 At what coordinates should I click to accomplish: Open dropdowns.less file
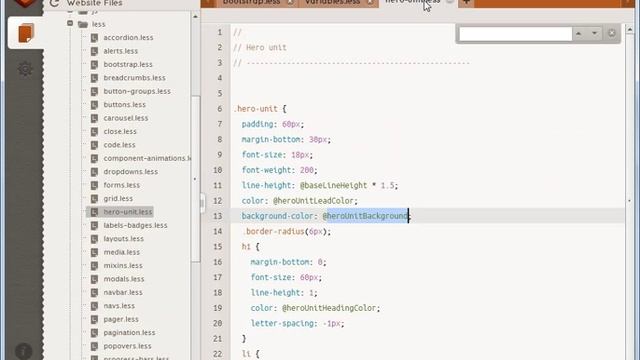click(131, 172)
